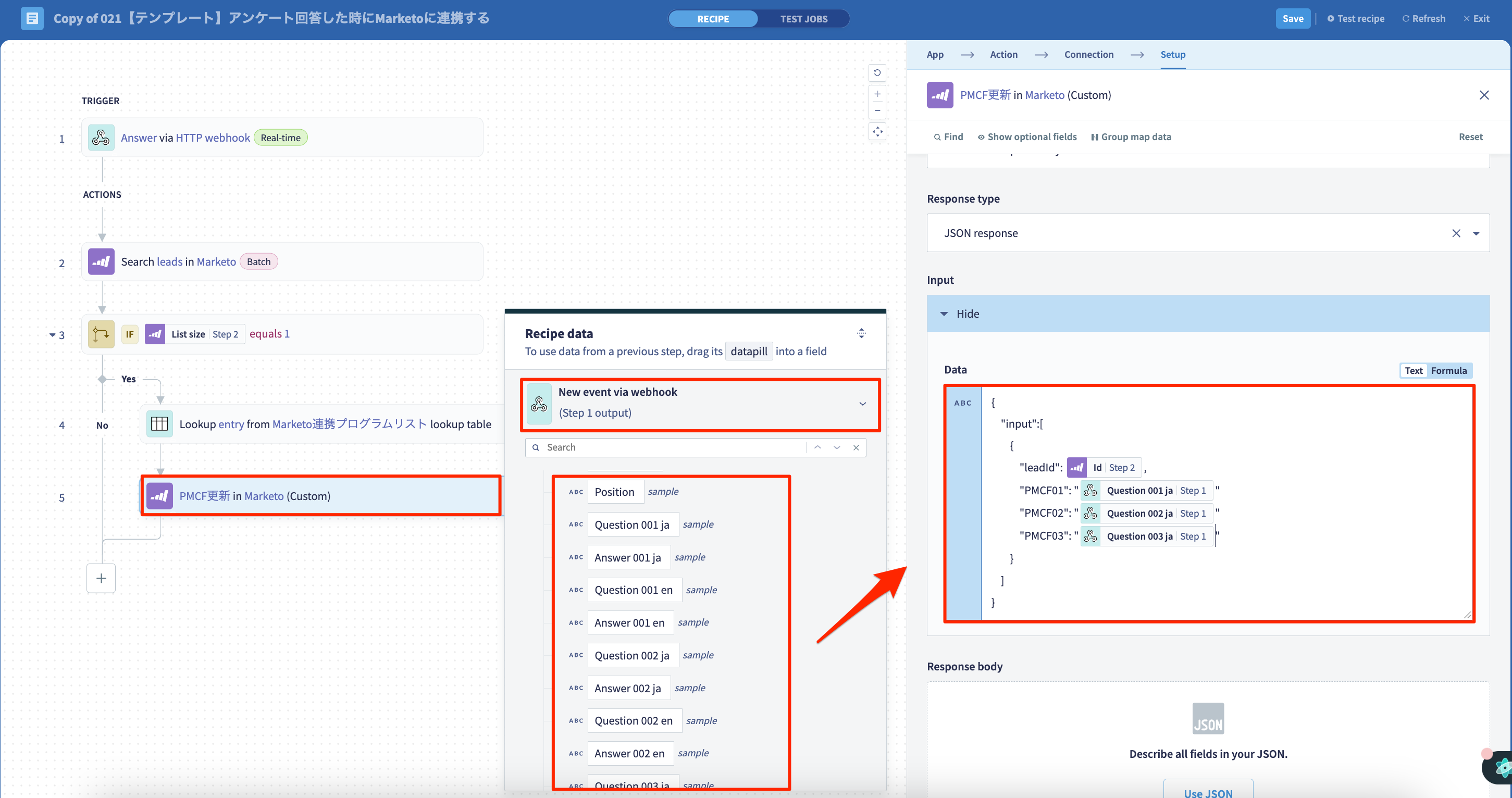The height and width of the screenshot is (798, 1512).
Task: Open the Action tab
Action: click(x=1003, y=55)
